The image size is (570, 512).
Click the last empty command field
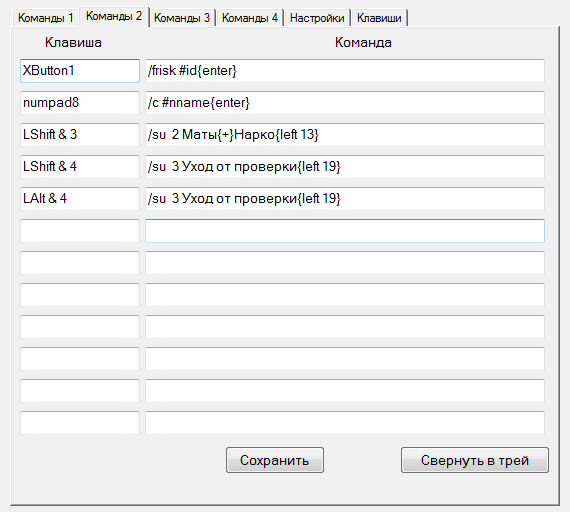point(345,423)
